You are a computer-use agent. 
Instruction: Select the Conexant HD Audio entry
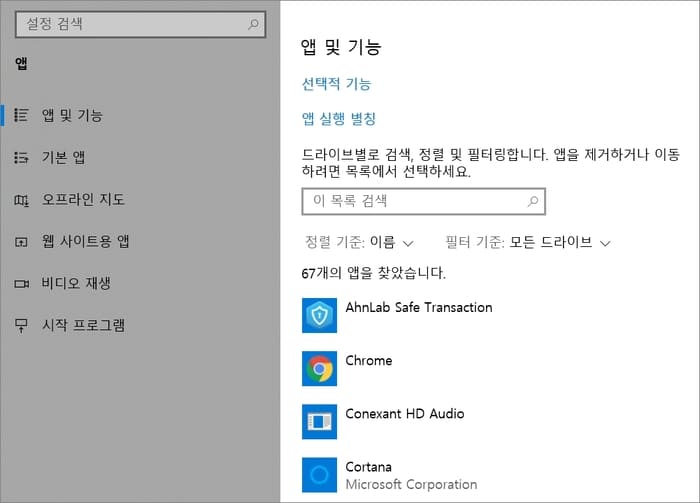tap(491, 422)
